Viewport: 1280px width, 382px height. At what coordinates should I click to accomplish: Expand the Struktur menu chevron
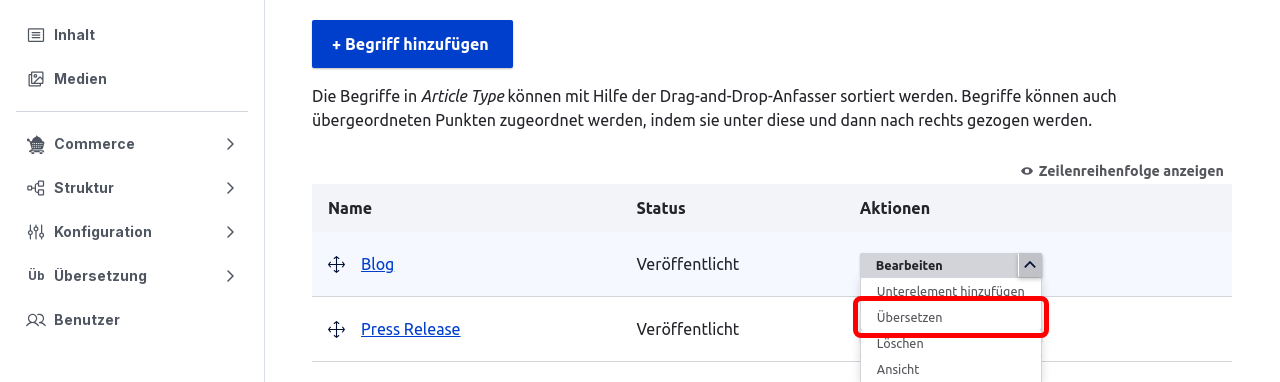[230, 188]
